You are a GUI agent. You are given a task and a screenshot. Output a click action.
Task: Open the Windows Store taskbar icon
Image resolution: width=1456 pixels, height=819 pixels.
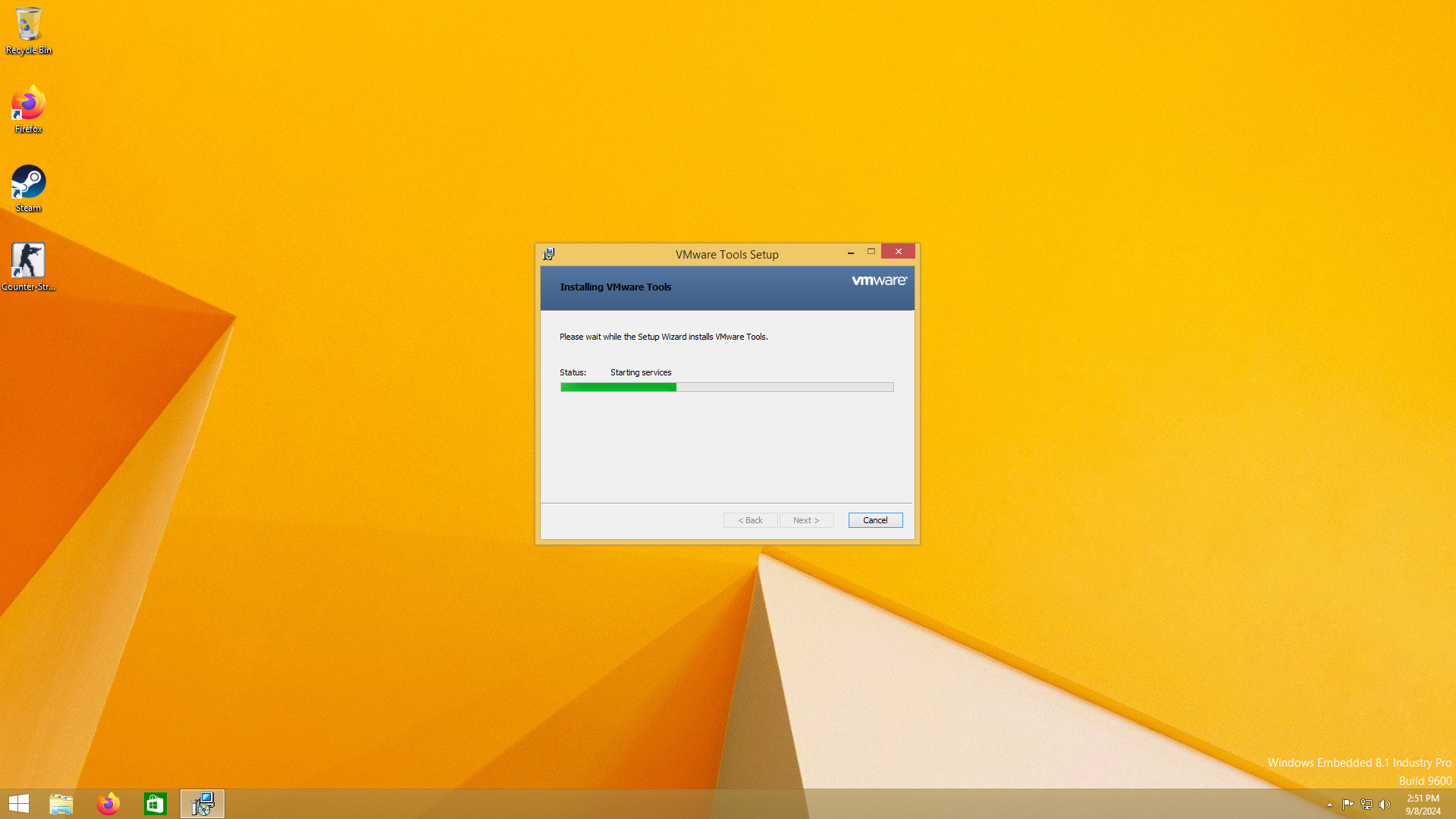coord(155,804)
